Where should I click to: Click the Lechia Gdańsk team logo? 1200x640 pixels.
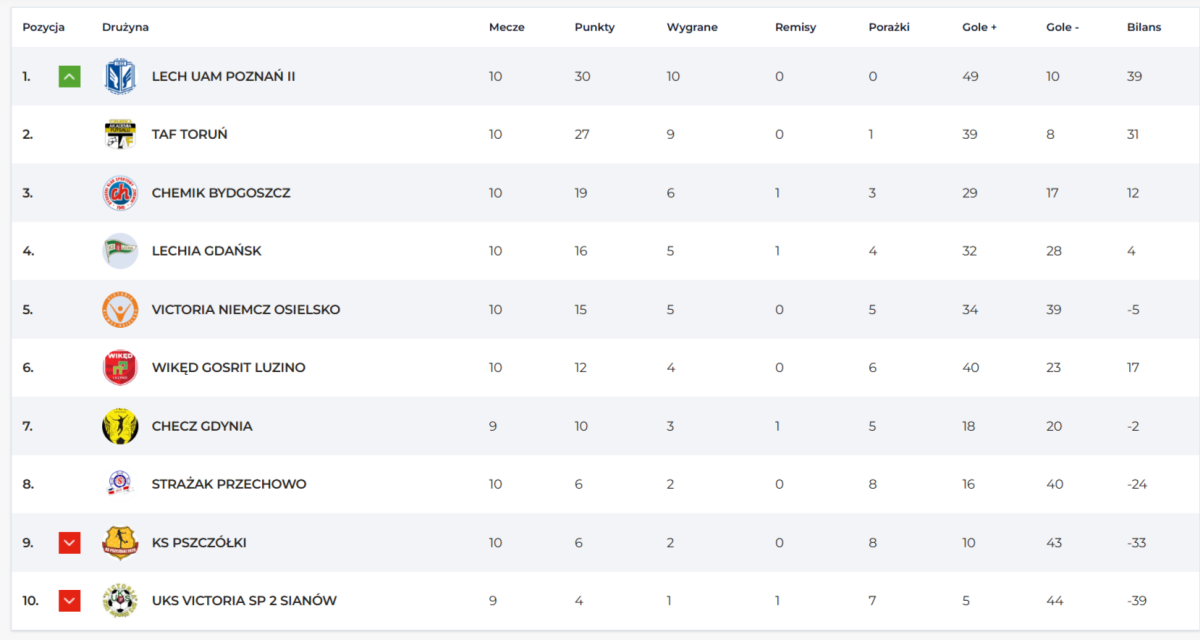(x=120, y=251)
